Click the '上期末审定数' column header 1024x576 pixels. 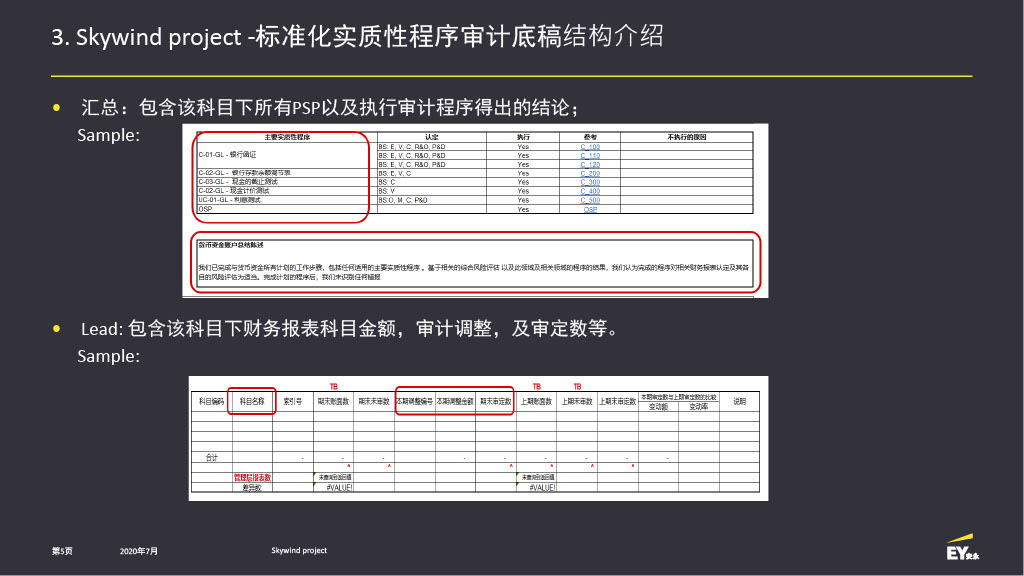pos(617,402)
